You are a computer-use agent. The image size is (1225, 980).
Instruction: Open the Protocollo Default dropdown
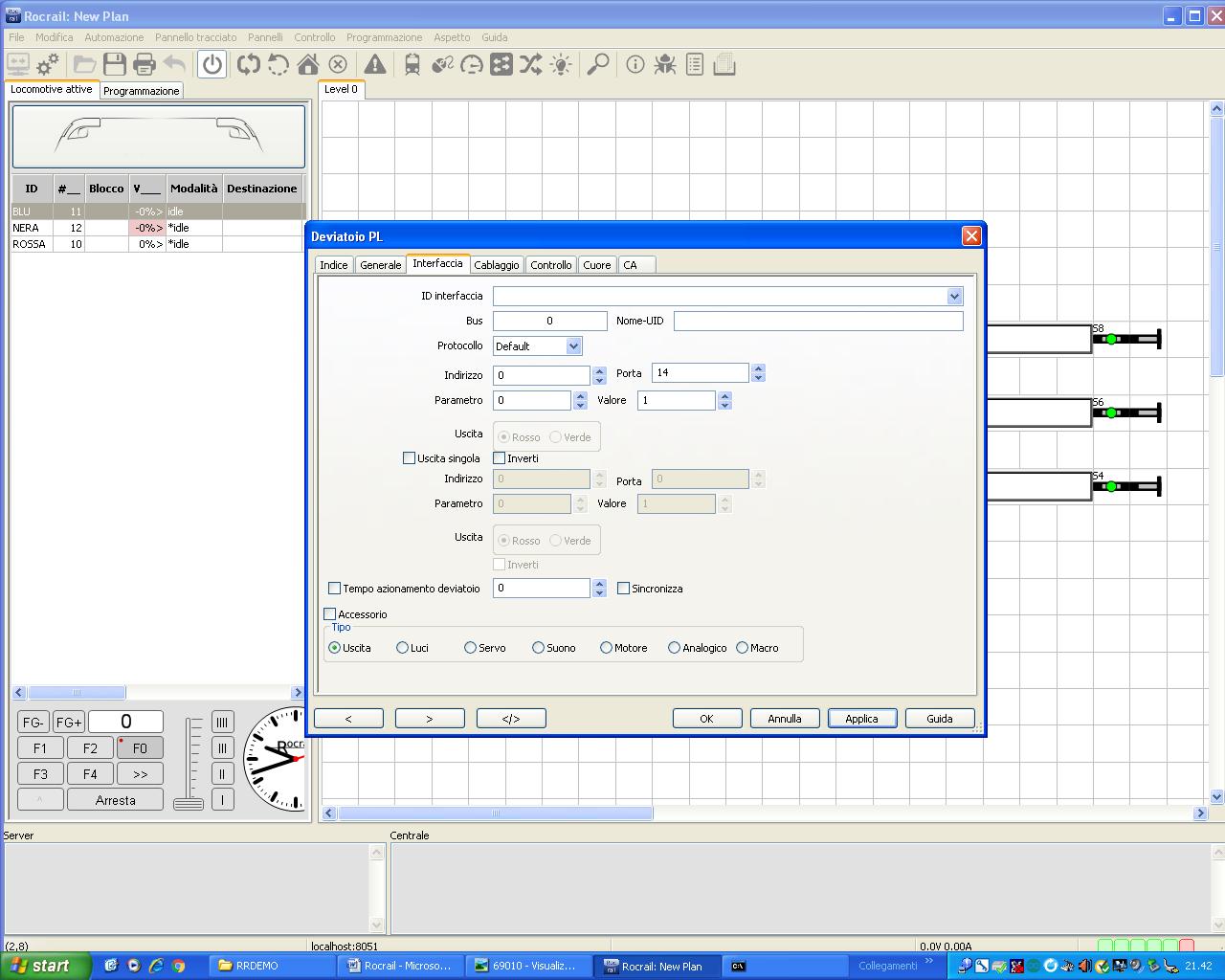click(x=573, y=346)
